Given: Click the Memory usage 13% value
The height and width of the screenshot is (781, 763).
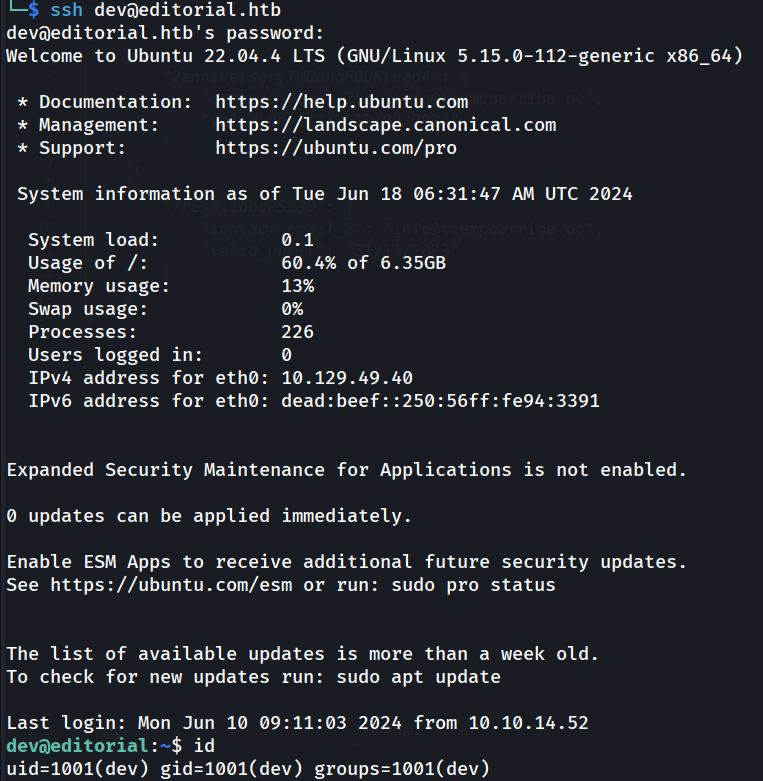Looking at the screenshot, I should tap(297, 286).
